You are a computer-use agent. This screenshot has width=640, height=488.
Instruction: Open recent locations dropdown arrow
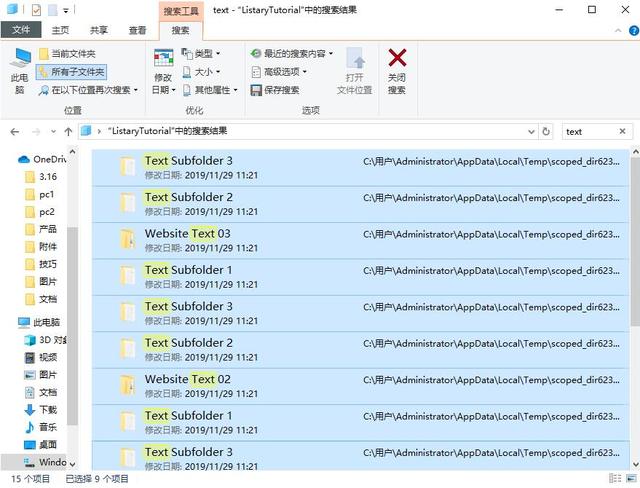coord(53,132)
